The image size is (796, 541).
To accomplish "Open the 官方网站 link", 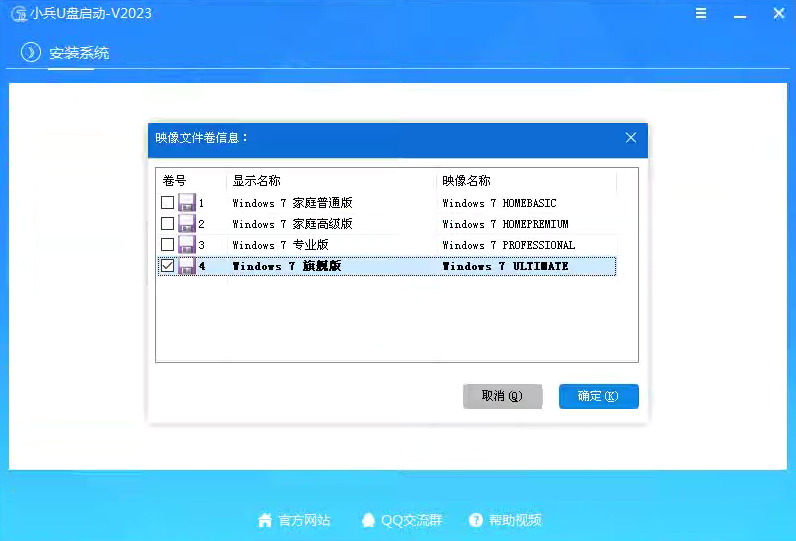I will 305,520.
